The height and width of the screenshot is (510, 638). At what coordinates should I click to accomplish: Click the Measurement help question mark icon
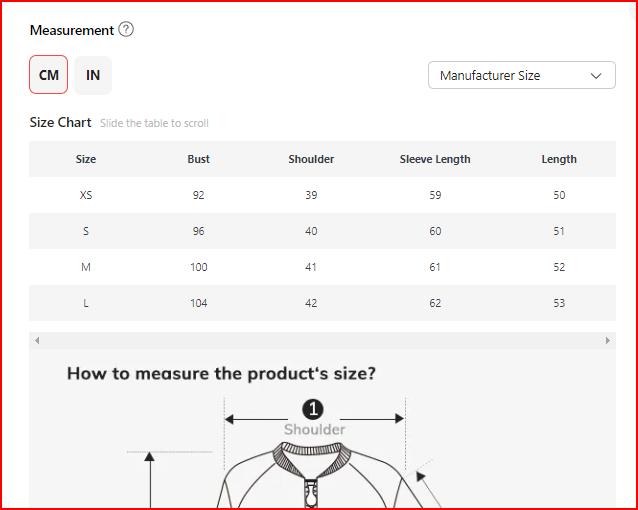click(126, 29)
